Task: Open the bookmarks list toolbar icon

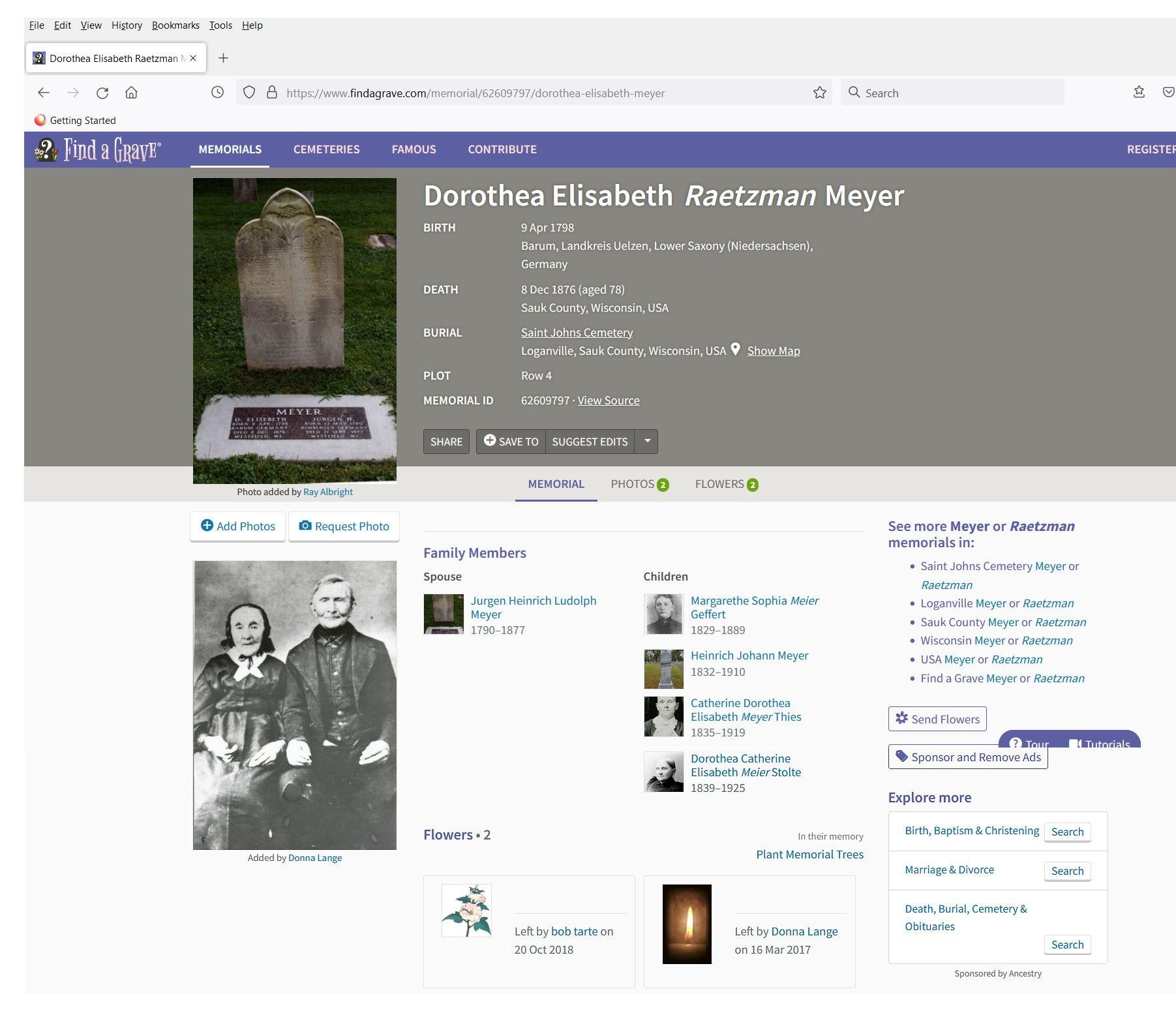Action: (1139, 93)
